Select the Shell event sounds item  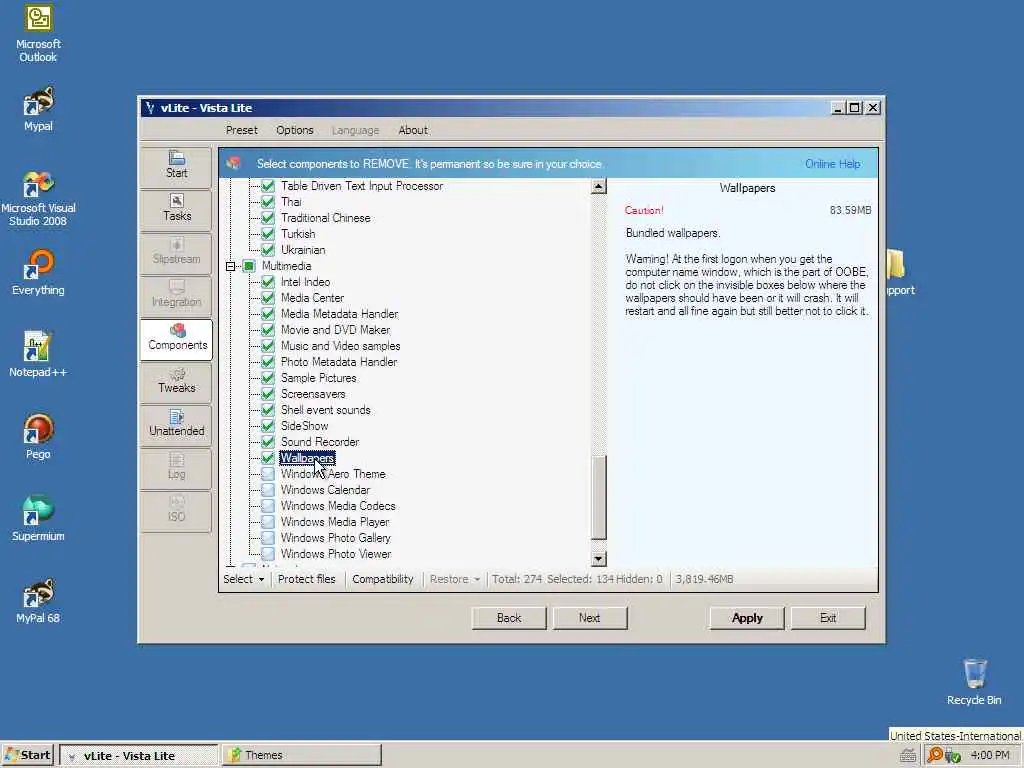click(x=325, y=410)
